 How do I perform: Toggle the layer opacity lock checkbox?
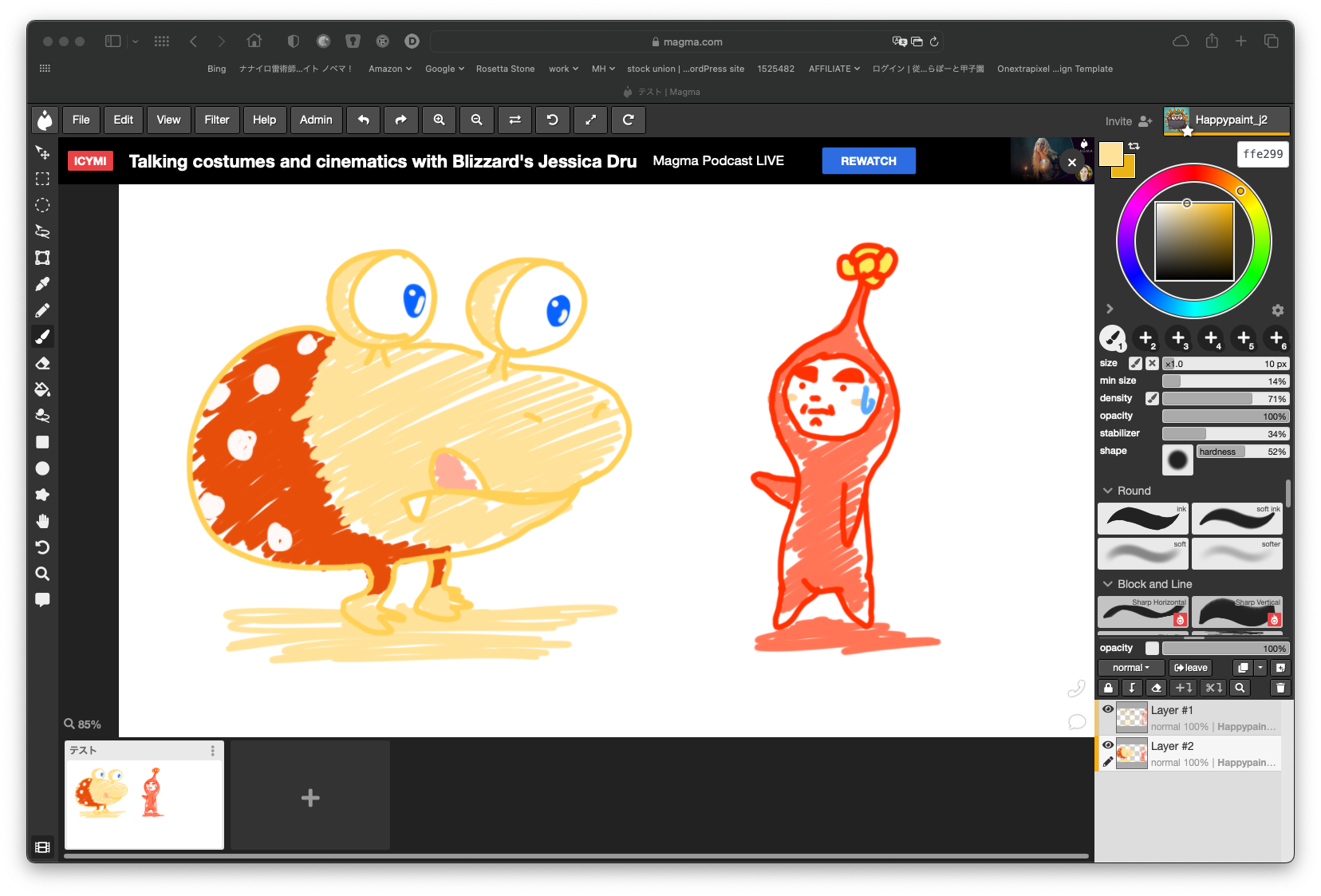pyautogui.click(x=1152, y=648)
